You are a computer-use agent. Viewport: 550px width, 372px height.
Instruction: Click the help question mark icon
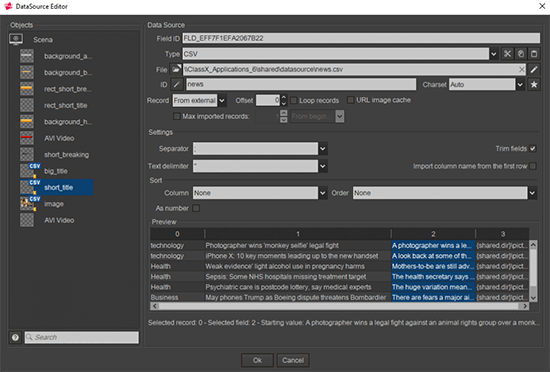point(15,337)
